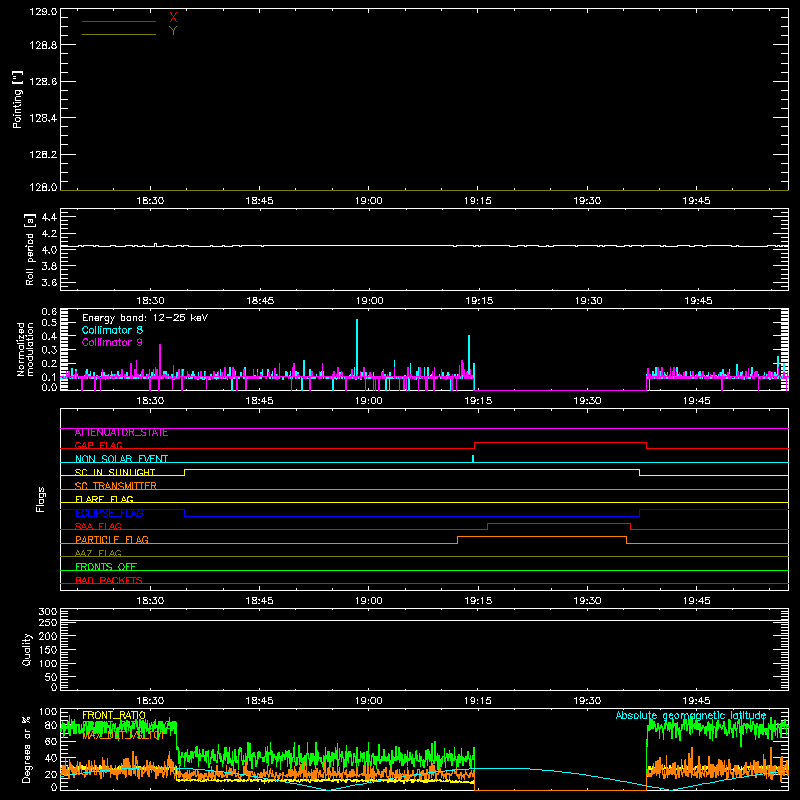Click the lowered blue ECLIPSE_FLAG segment
Screen dimensions: 800x800
pos(412,516)
